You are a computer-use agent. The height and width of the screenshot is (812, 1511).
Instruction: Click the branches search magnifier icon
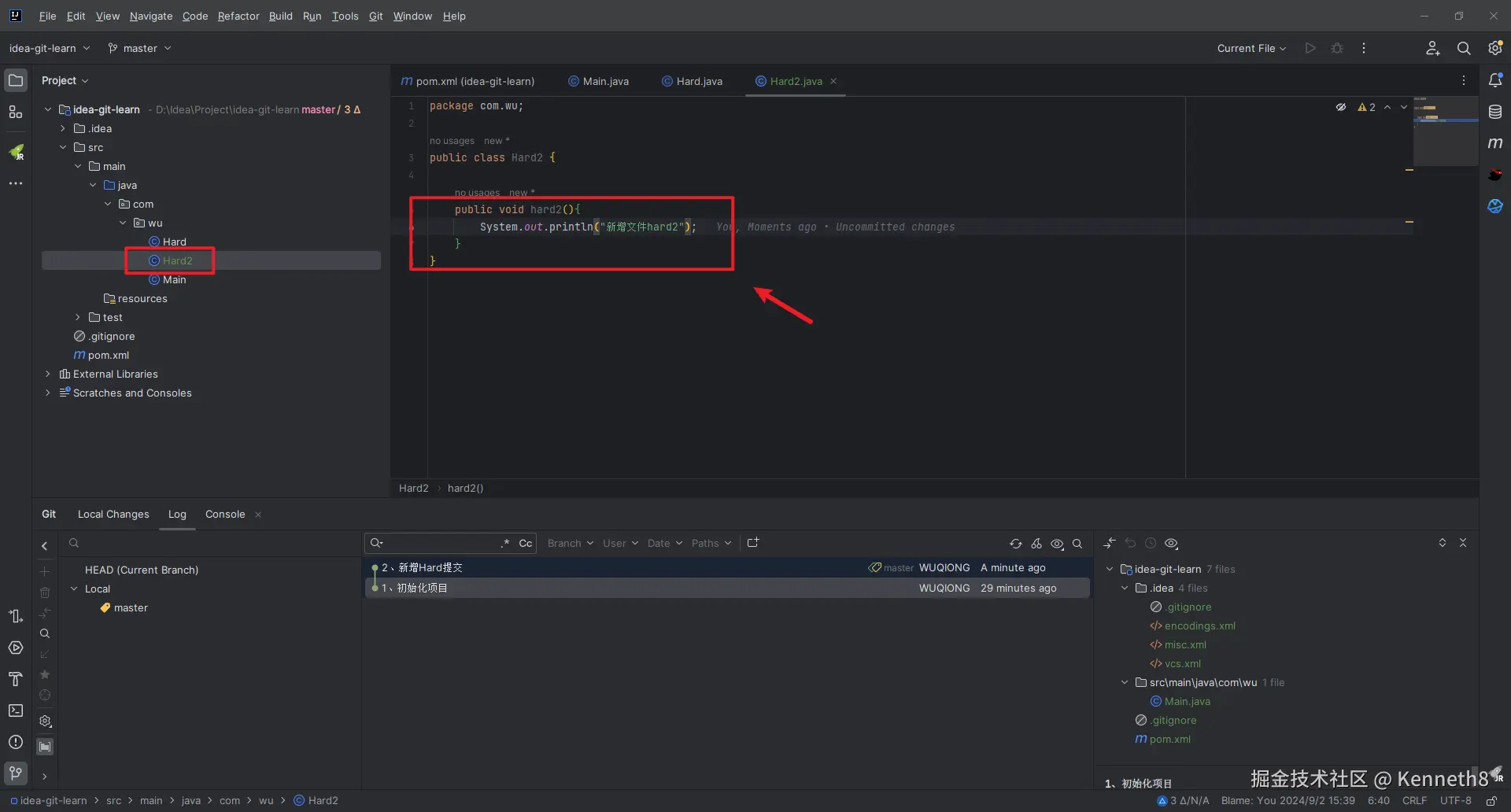click(x=45, y=633)
